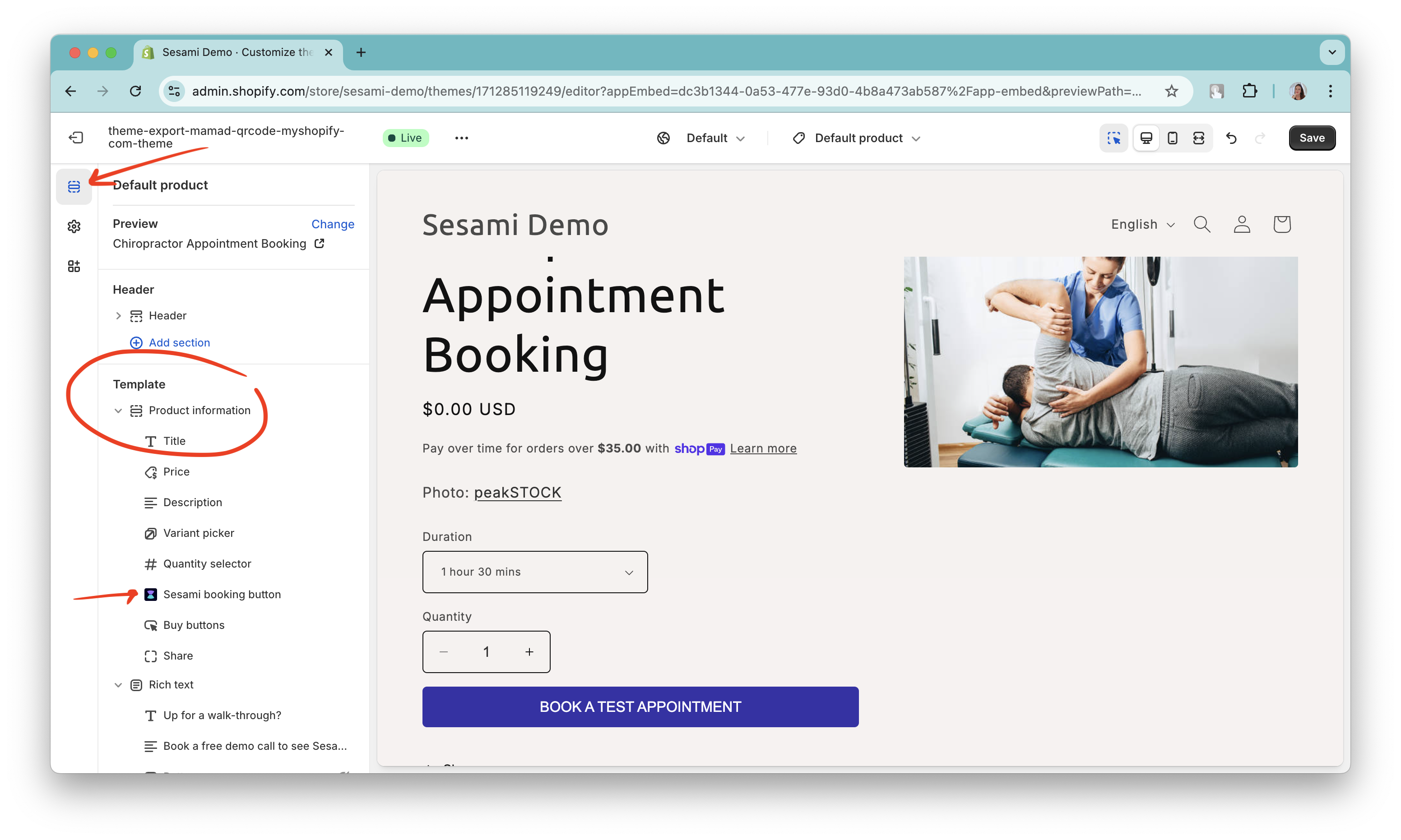Open the preview product external link icon
The height and width of the screenshot is (840, 1401).
pos(320,244)
